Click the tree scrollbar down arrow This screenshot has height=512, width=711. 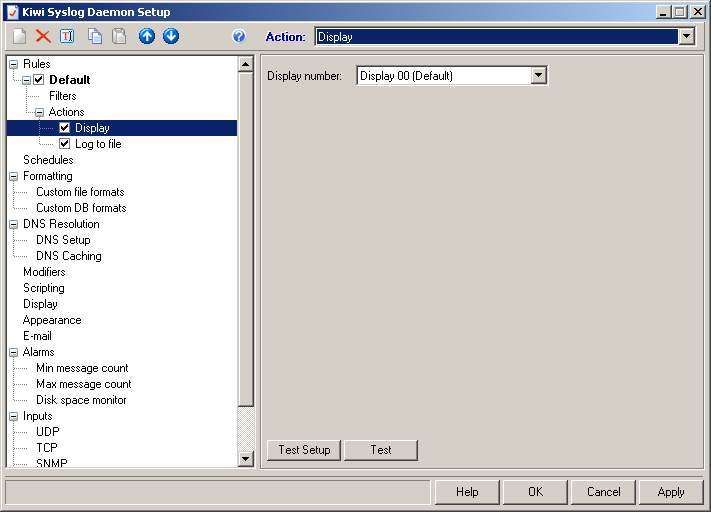tap(245, 458)
